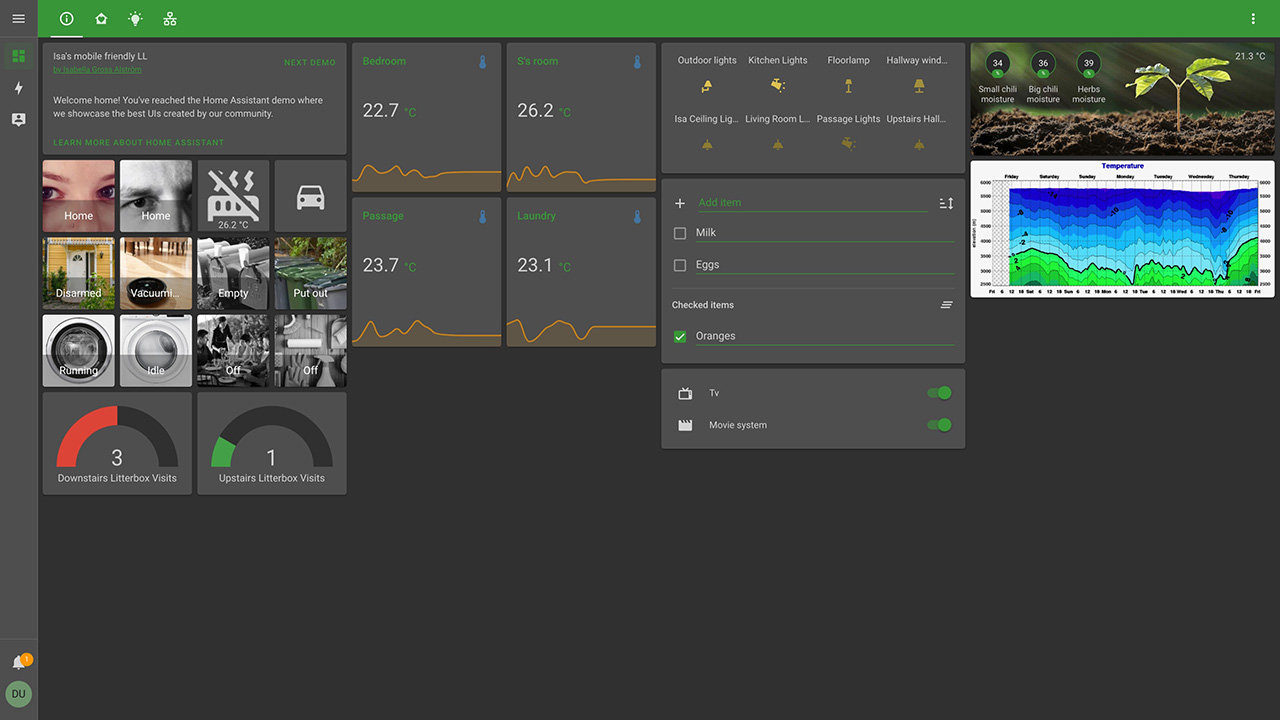Switch to the lightbulb tab in the top bar
This screenshot has width=1280, height=720.
(x=135, y=18)
